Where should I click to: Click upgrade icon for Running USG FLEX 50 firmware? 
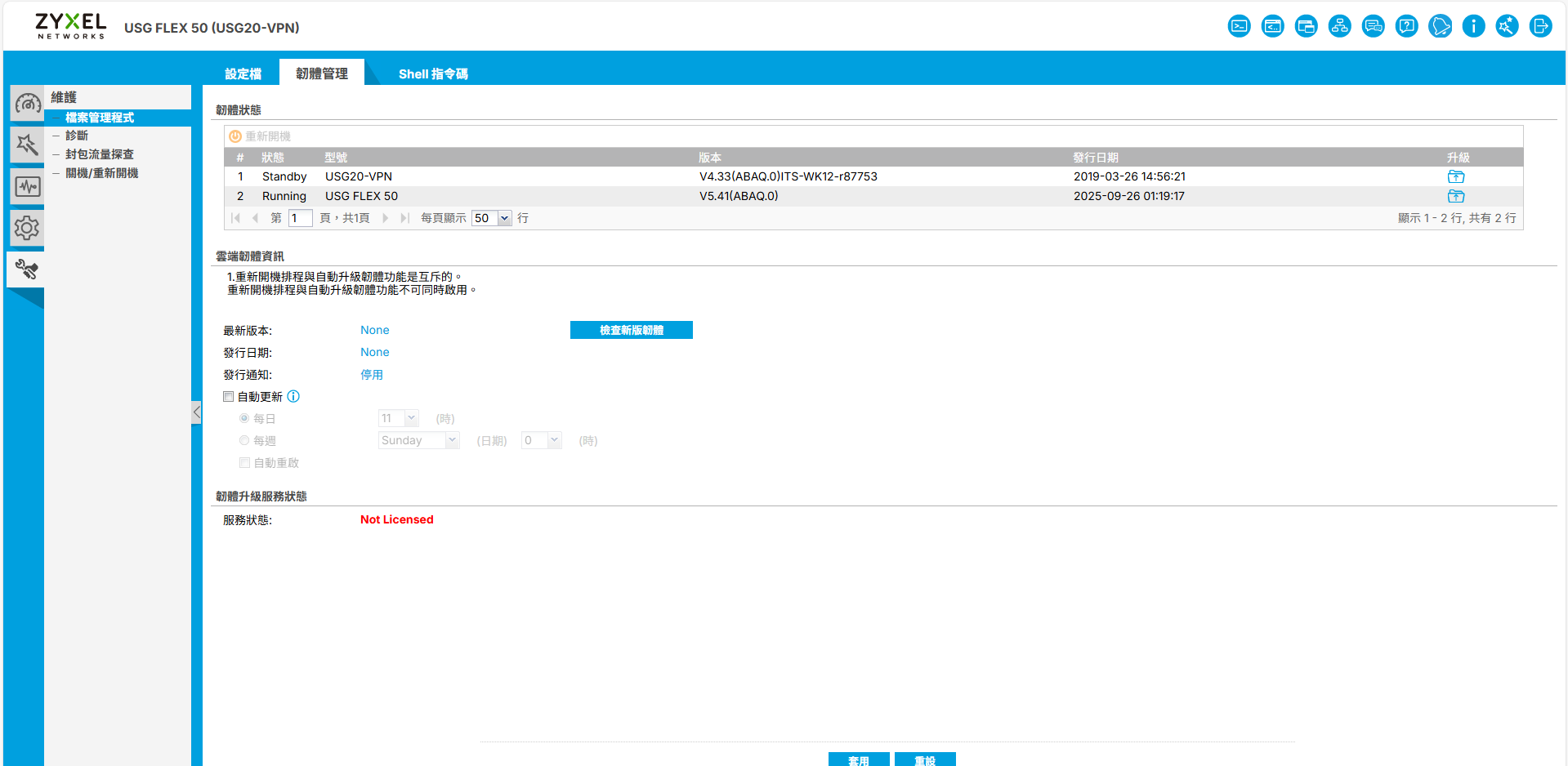(1456, 196)
